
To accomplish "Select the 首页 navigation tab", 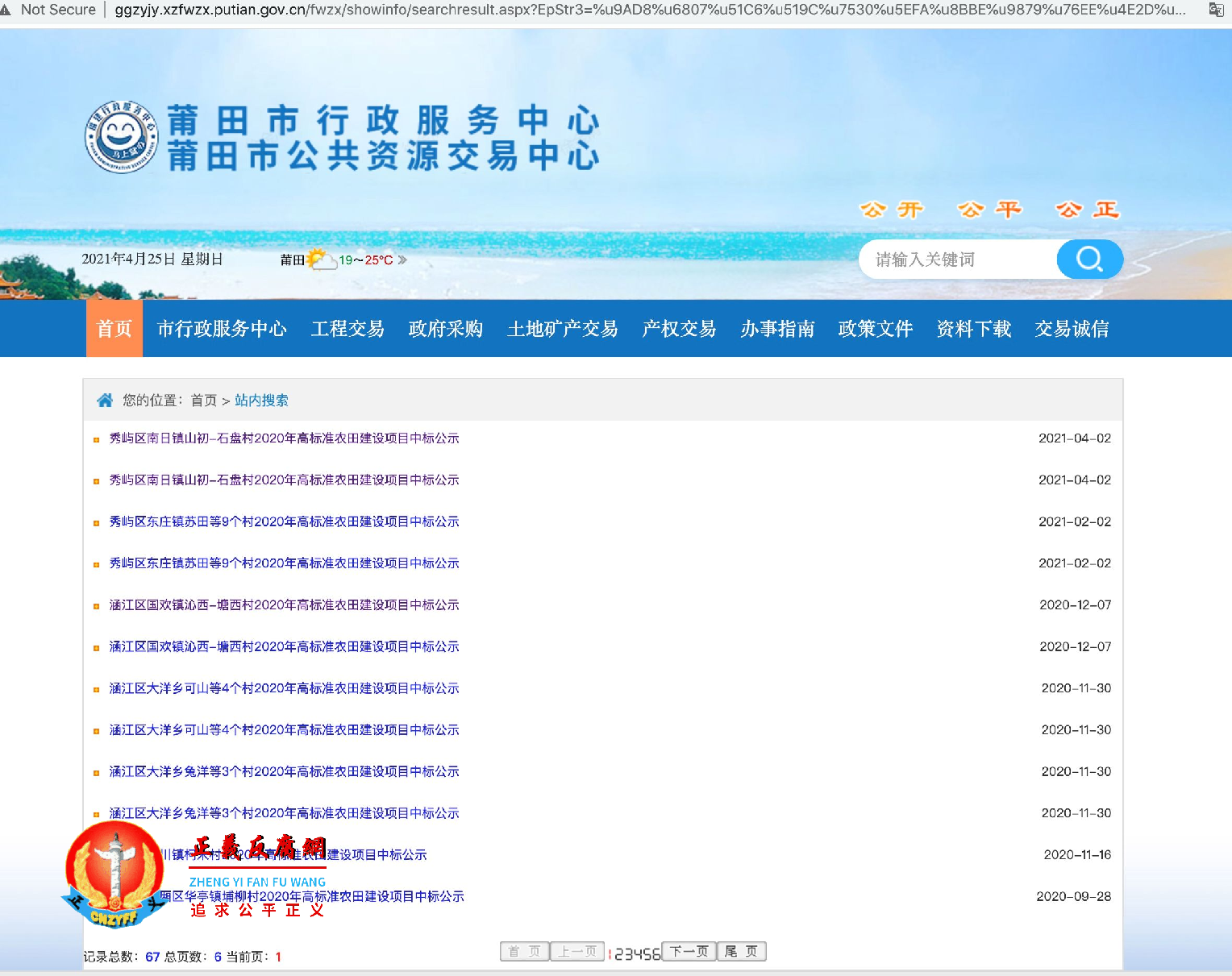I will [x=114, y=329].
